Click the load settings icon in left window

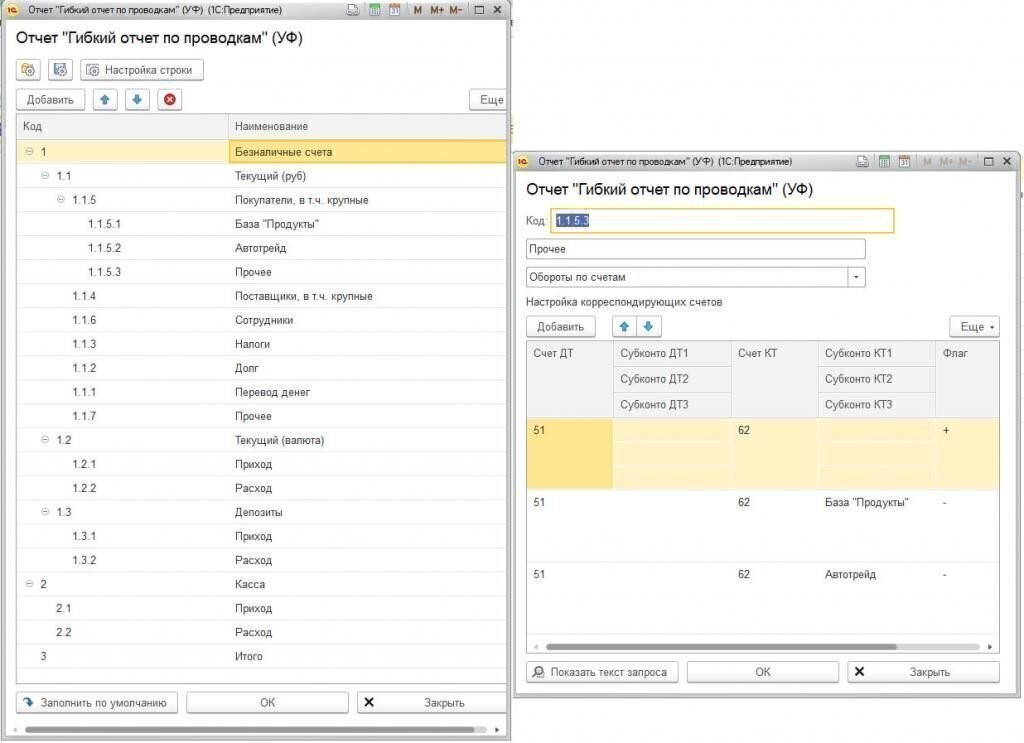[x=28, y=70]
